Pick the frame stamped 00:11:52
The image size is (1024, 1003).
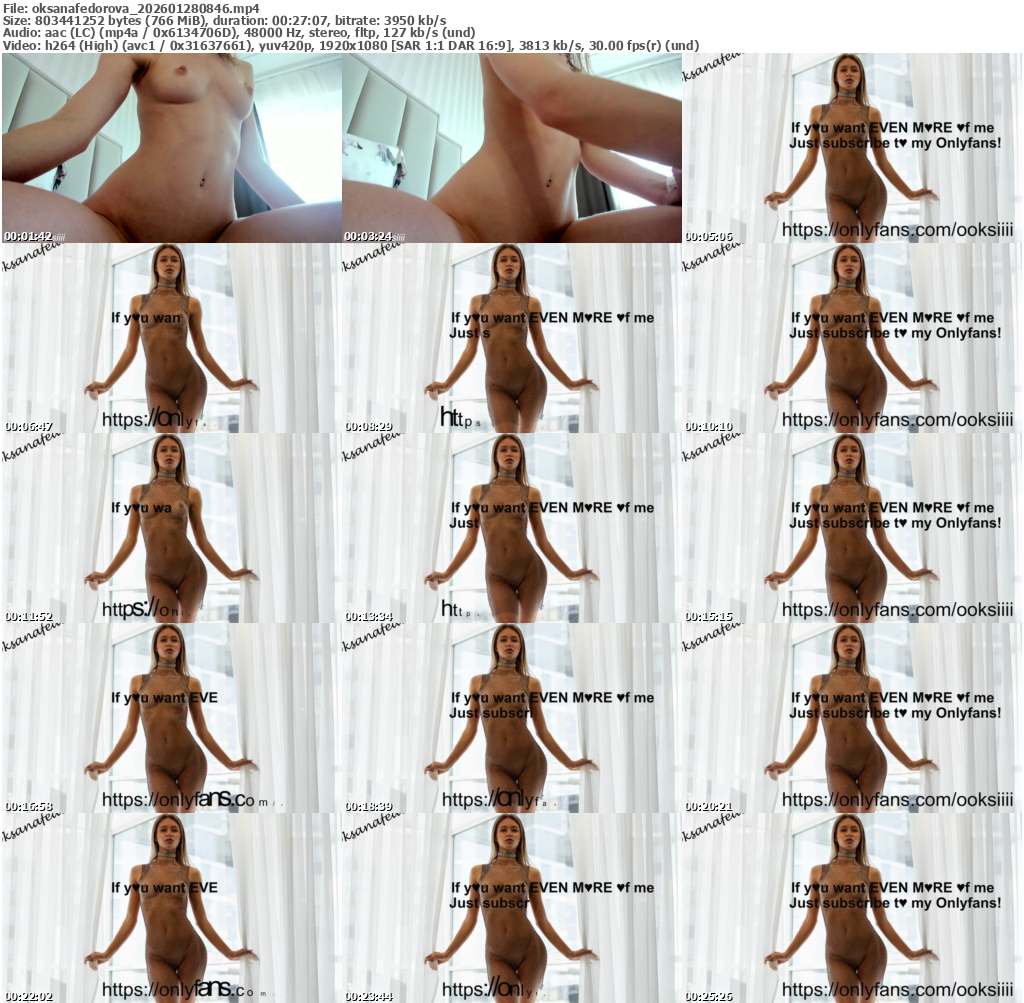172,528
